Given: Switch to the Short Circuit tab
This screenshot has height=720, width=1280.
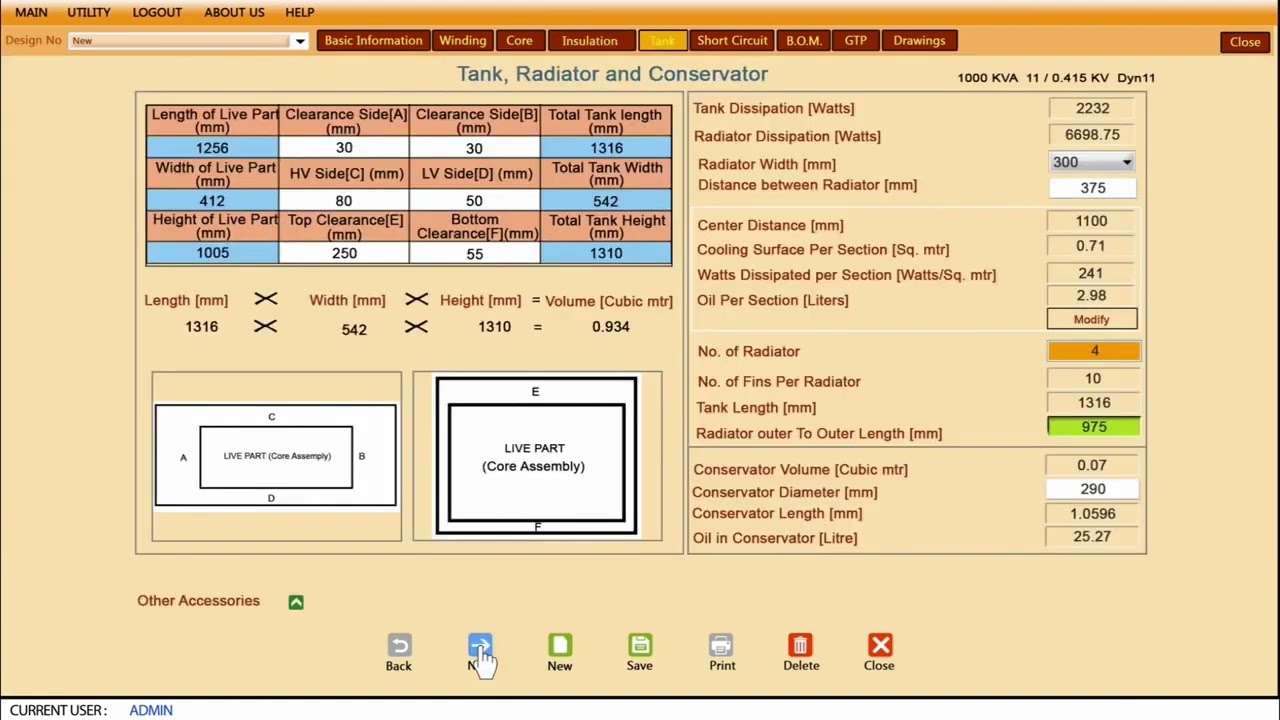Looking at the screenshot, I should [x=732, y=41].
